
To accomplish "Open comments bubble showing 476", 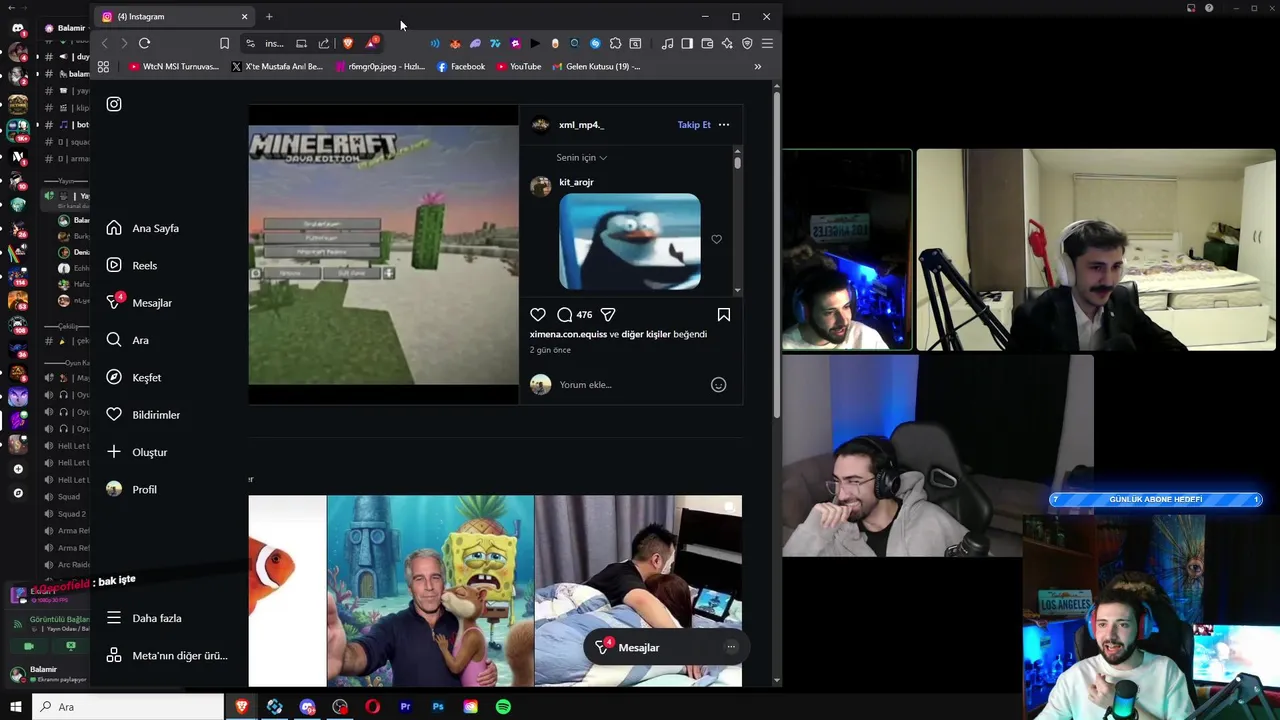I will (x=574, y=314).
